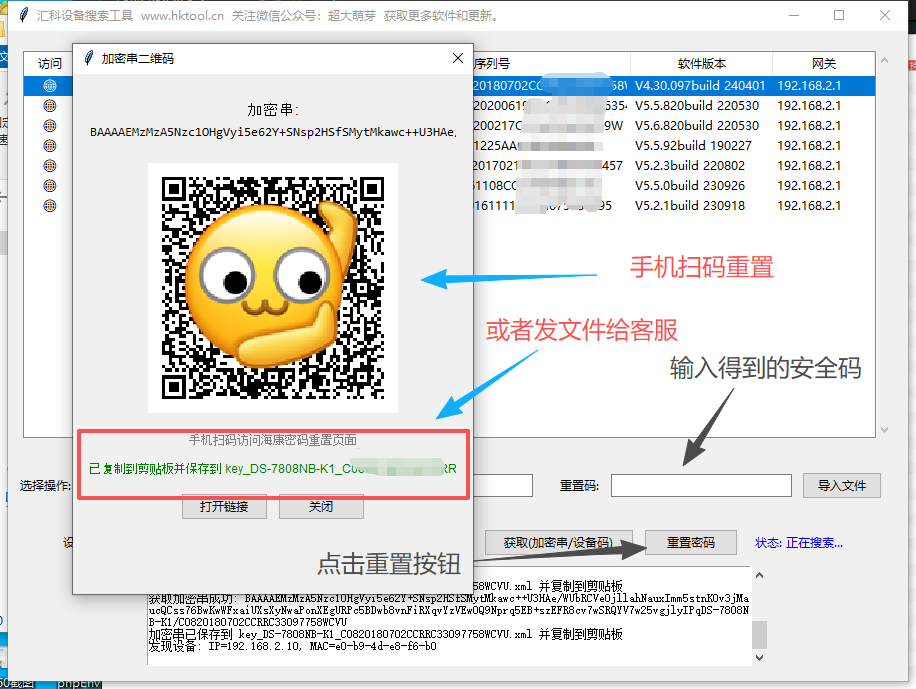Image resolution: width=916 pixels, height=689 pixels.
Task: Open phpEnv from the Windows taskbar
Action: click(x=80, y=683)
